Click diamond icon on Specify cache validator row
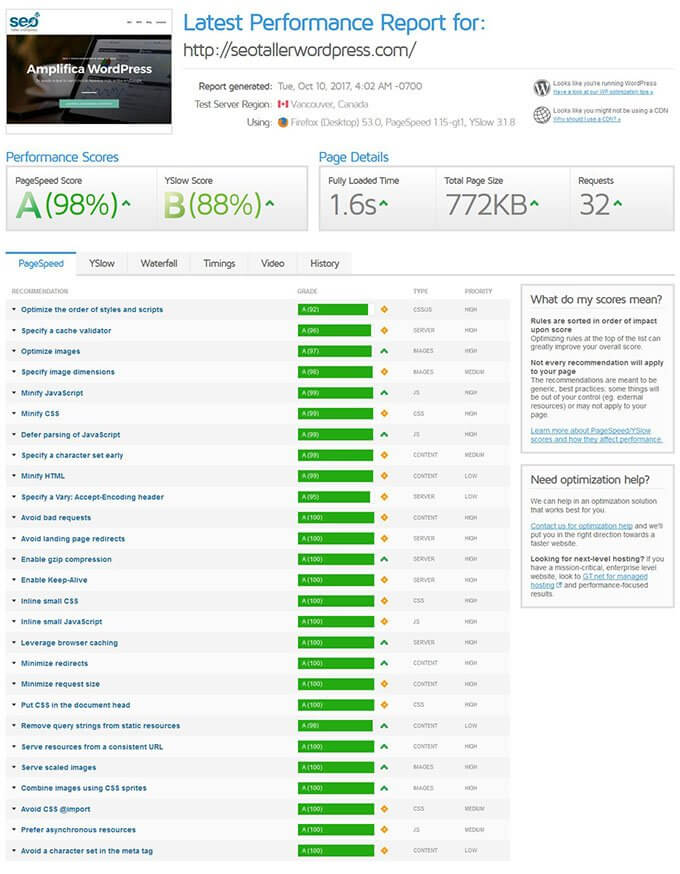Image resolution: width=680 pixels, height=874 pixels. coord(384,331)
